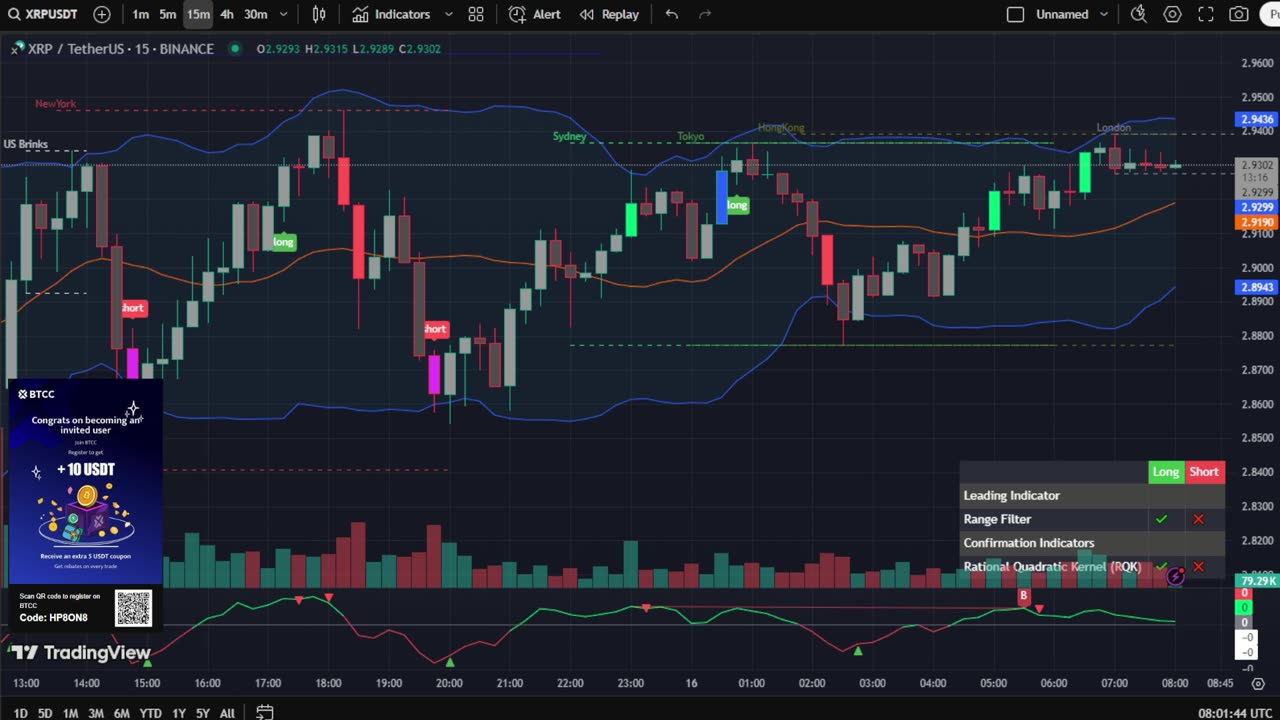Select the 15m timeframe
Viewport: 1280px width, 720px height.
(198, 14)
